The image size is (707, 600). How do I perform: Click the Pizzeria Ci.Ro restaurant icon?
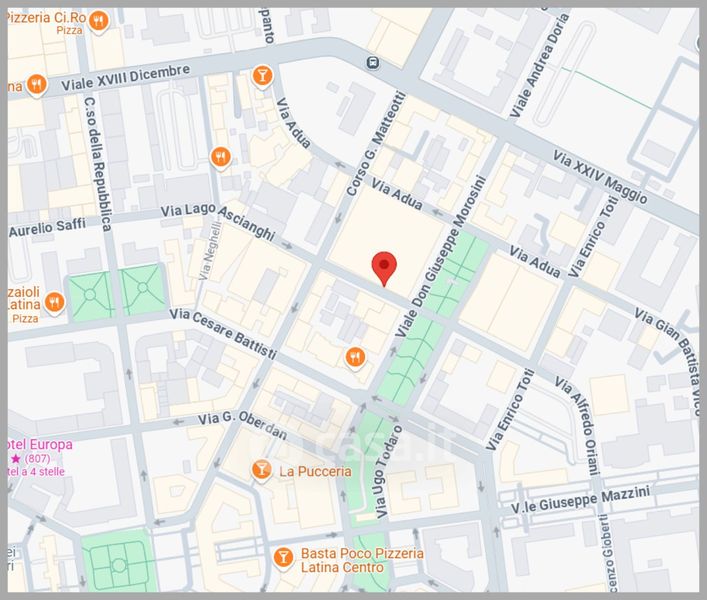(100, 20)
